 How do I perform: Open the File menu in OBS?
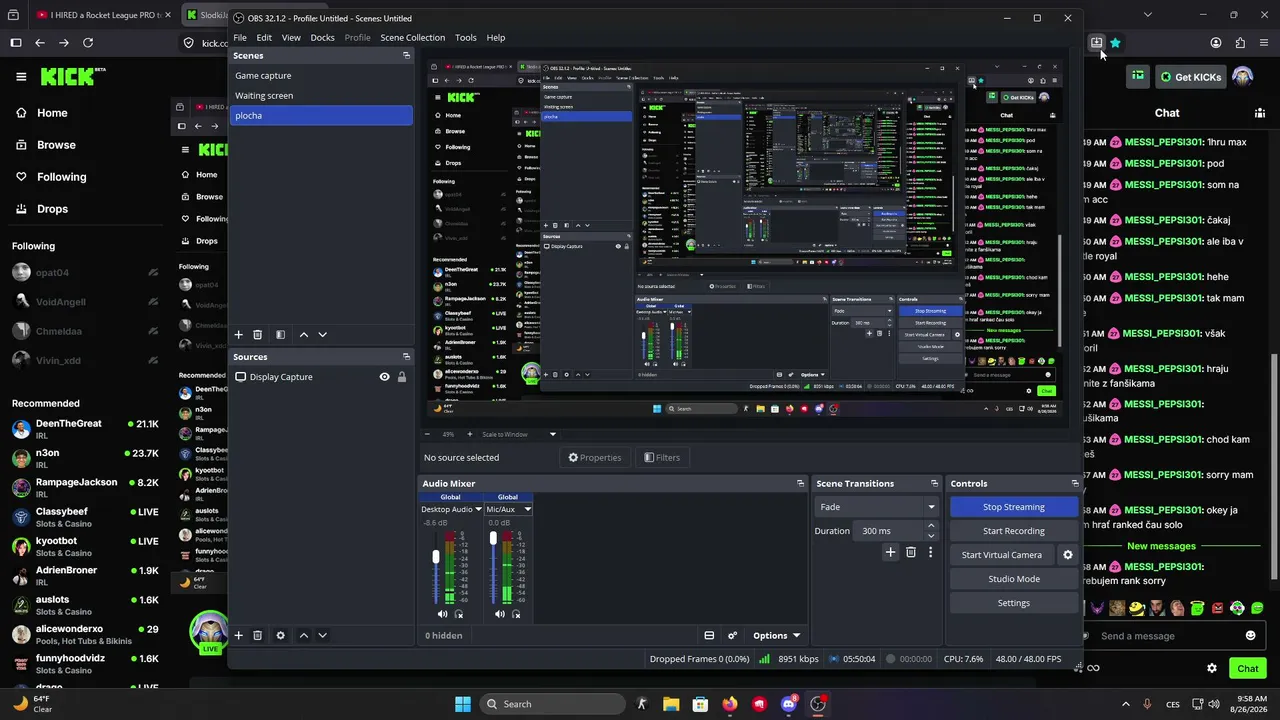[x=240, y=37]
